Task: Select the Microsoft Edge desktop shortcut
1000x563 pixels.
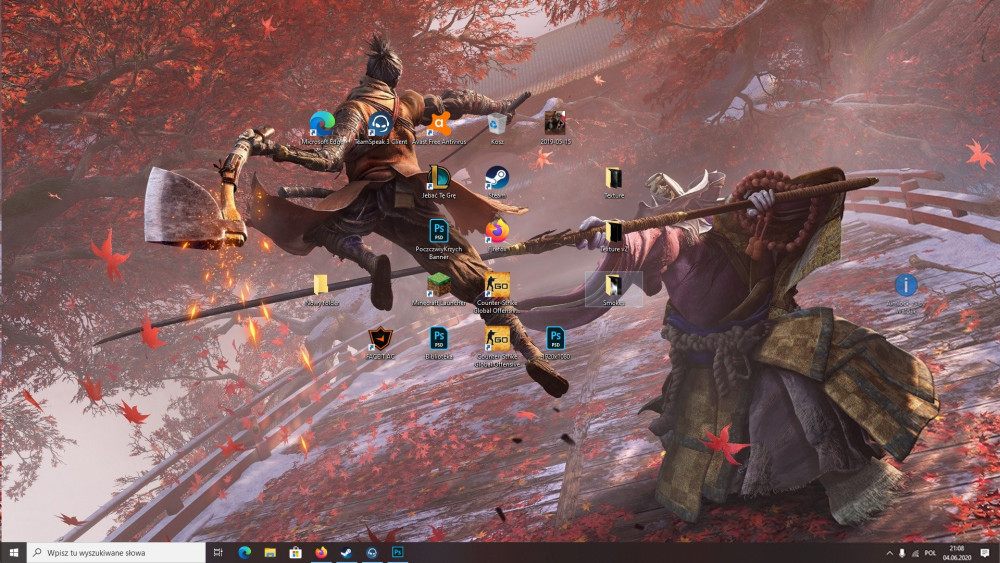Action: click(x=322, y=127)
